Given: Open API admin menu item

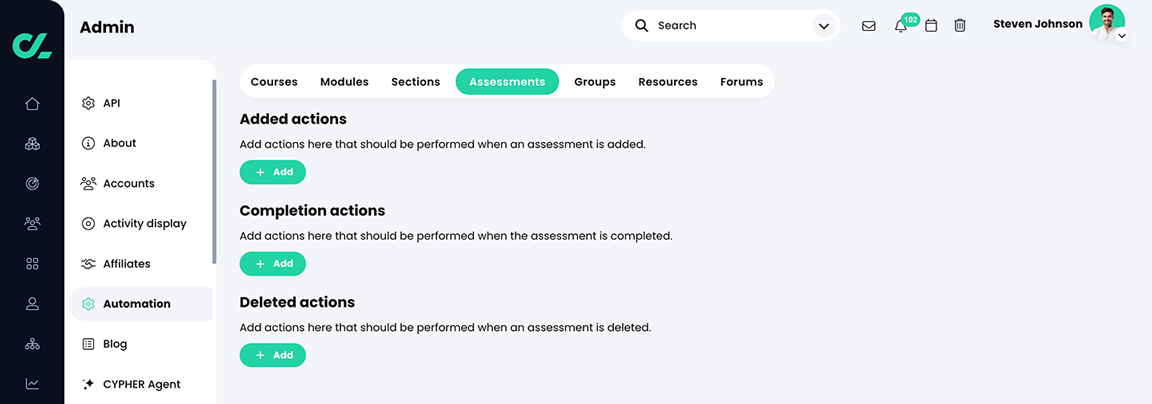Looking at the screenshot, I should (x=140, y=104).
